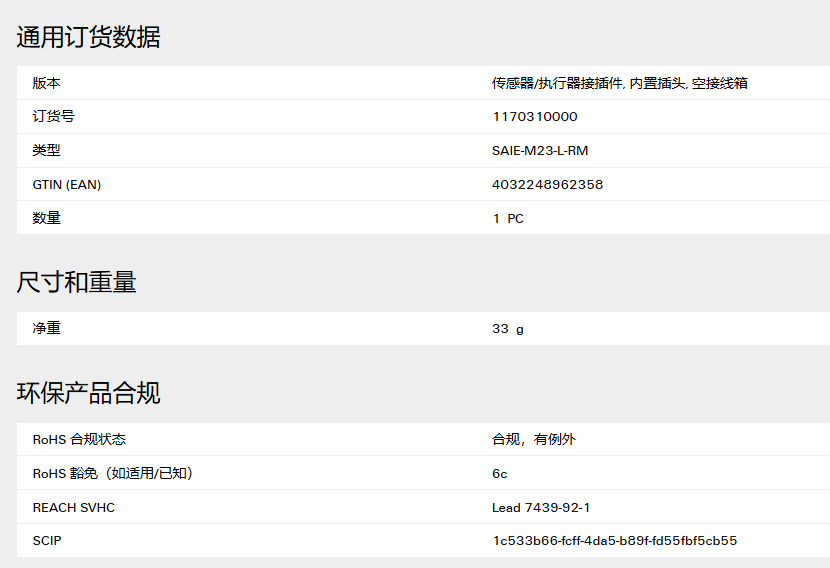The height and width of the screenshot is (568, 830).
Task: Click the SCIP row label
Action: point(47,540)
